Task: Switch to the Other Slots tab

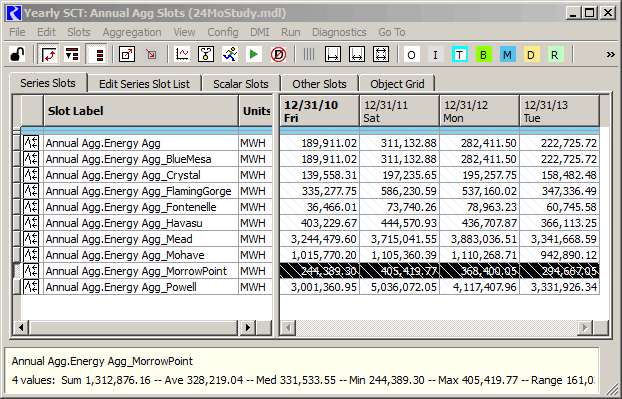Action: coord(319,84)
